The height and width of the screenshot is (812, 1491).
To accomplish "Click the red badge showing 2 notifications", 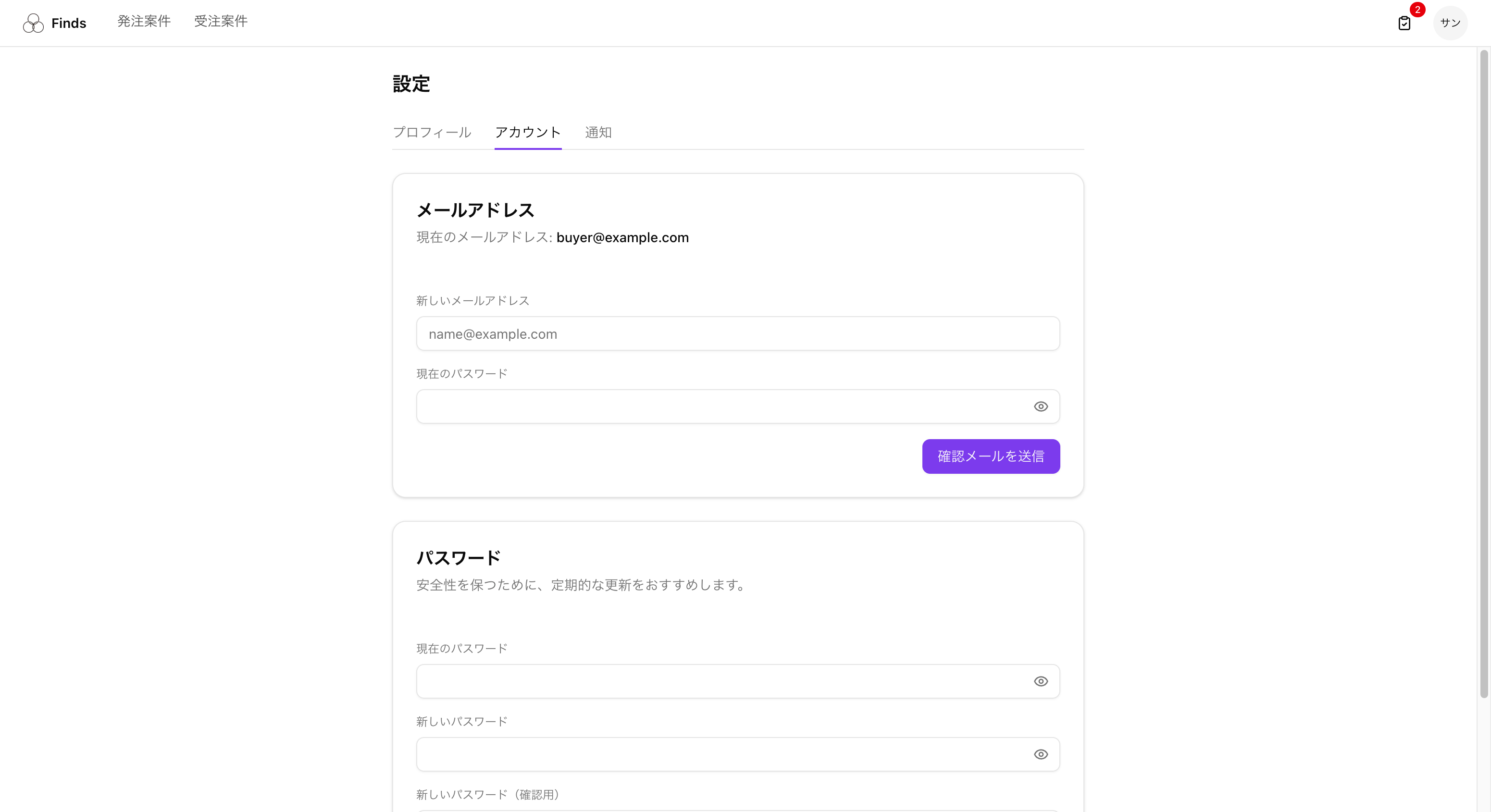I will (1417, 9).
